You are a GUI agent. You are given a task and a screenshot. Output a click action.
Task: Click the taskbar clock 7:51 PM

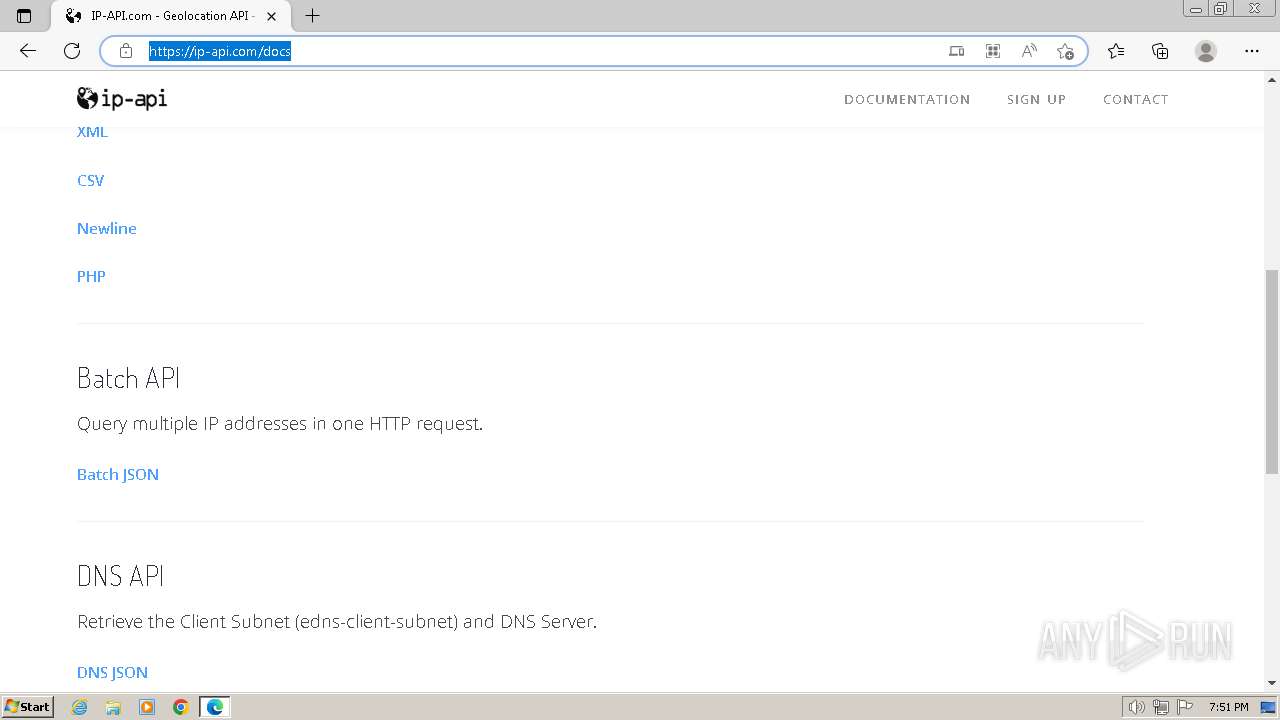pos(1229,707)
